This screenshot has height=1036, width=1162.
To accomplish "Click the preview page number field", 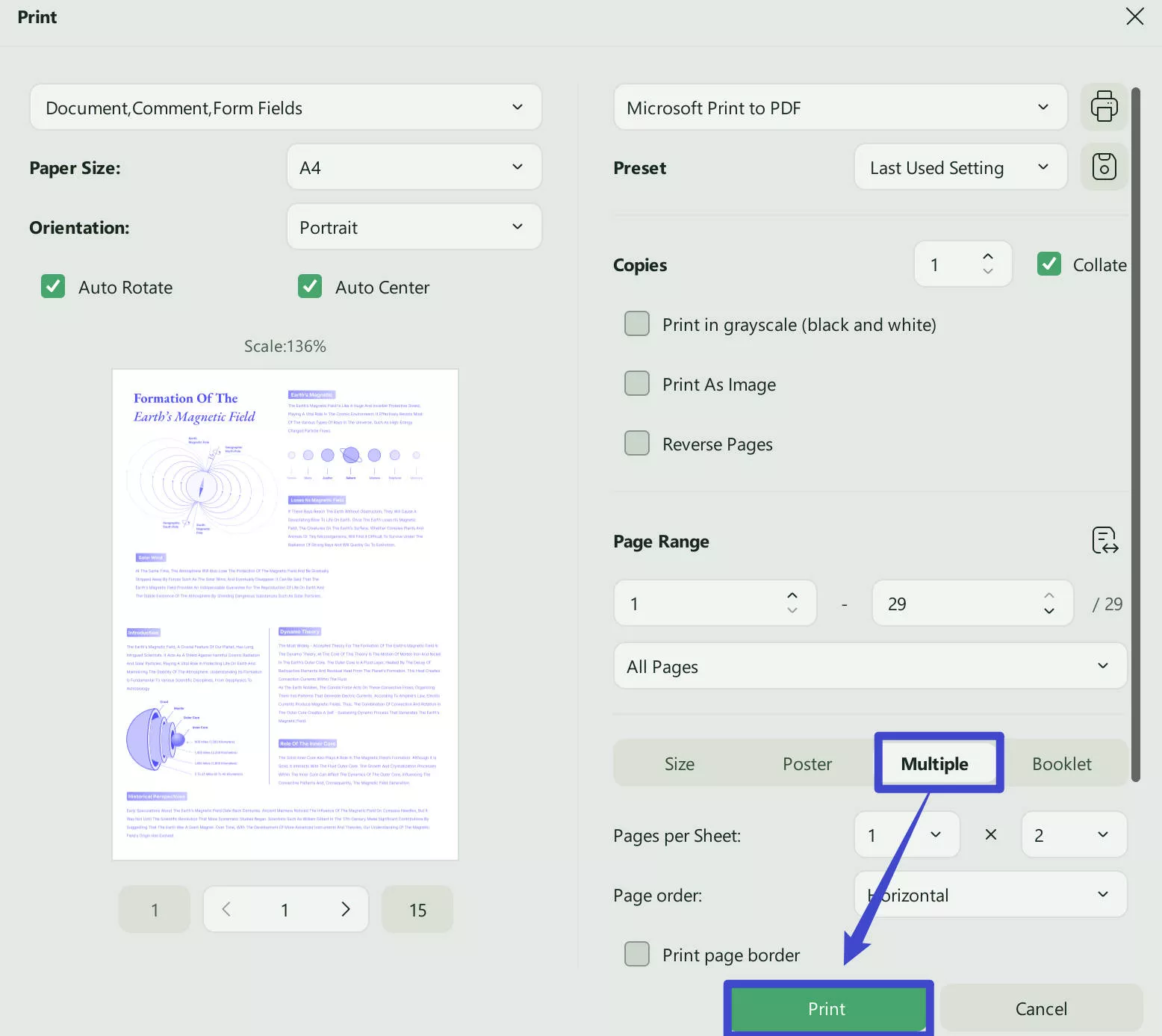I will pos(285,909).
